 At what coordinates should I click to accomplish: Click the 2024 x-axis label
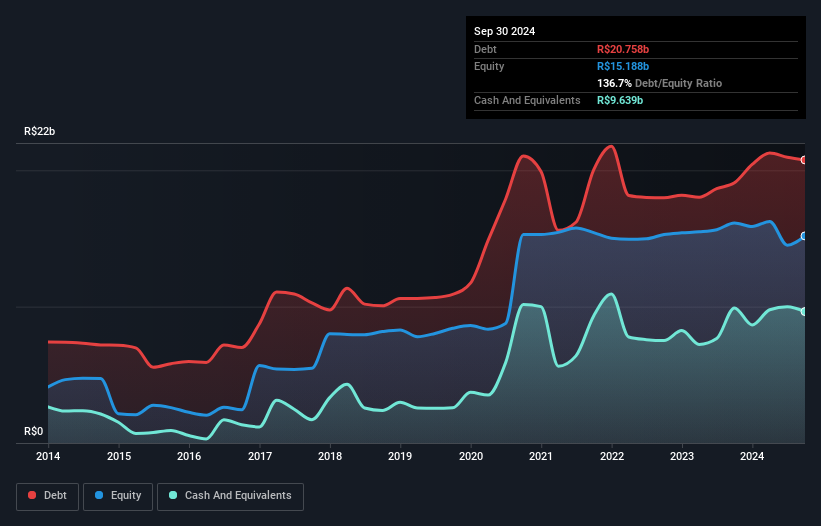pyautogui.click(x=752, y=456)
